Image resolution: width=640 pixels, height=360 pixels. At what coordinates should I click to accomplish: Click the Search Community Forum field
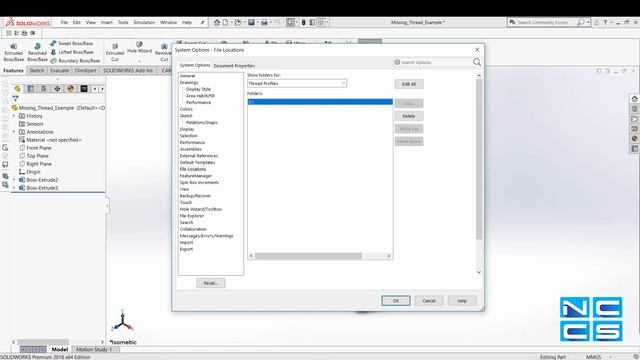pos(542,22)
